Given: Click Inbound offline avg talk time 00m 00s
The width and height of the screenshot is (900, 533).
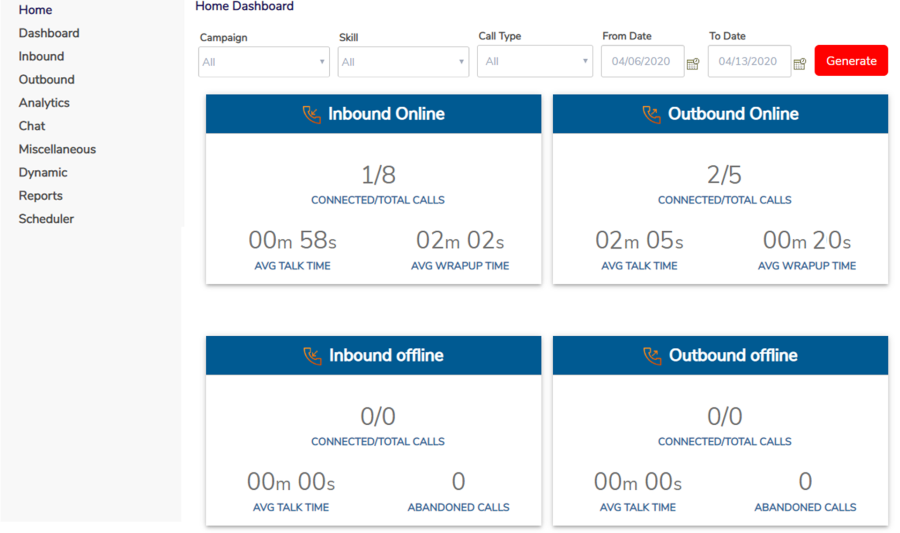Looking at the screenshot, I should 291,482.
